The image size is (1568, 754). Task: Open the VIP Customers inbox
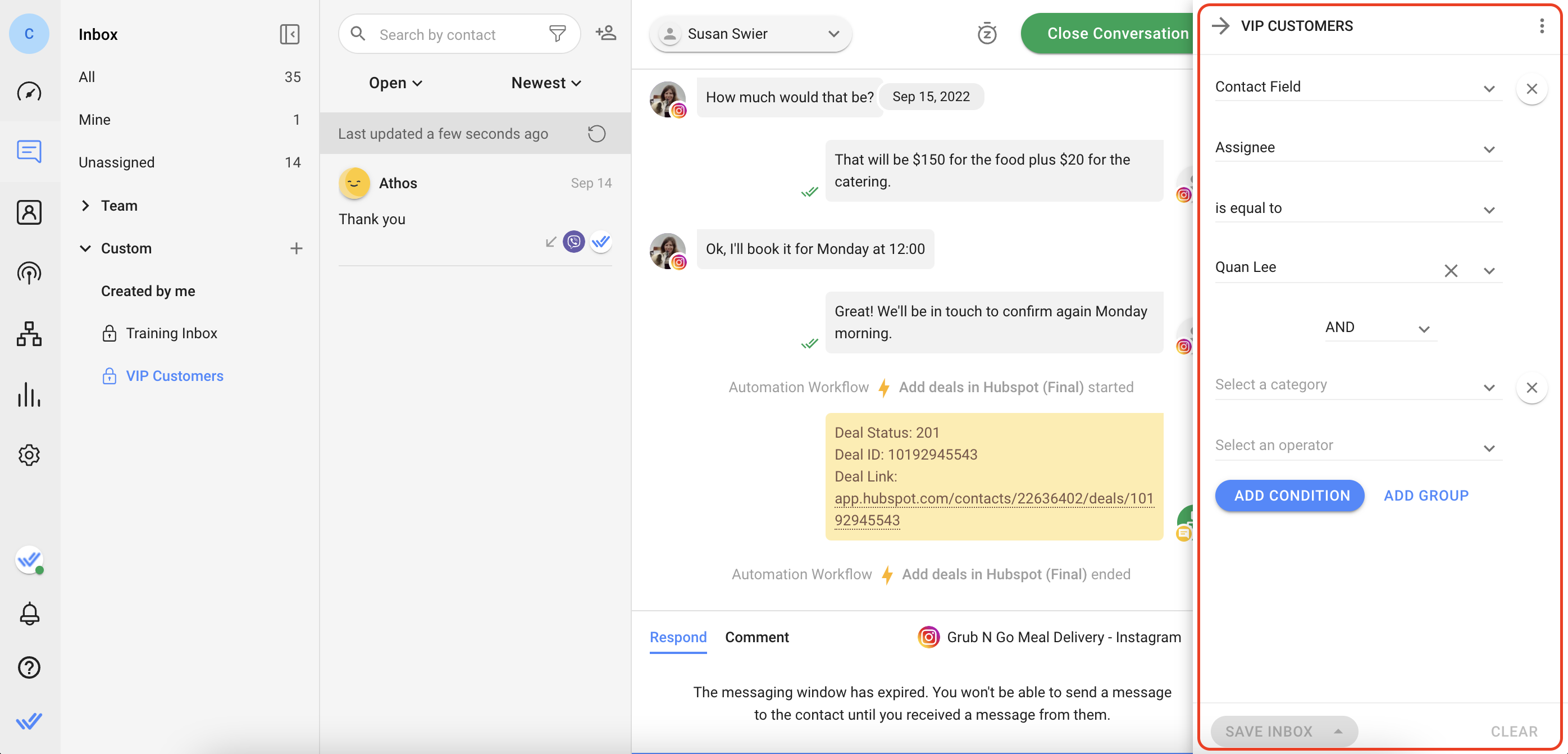click(174, 376)
